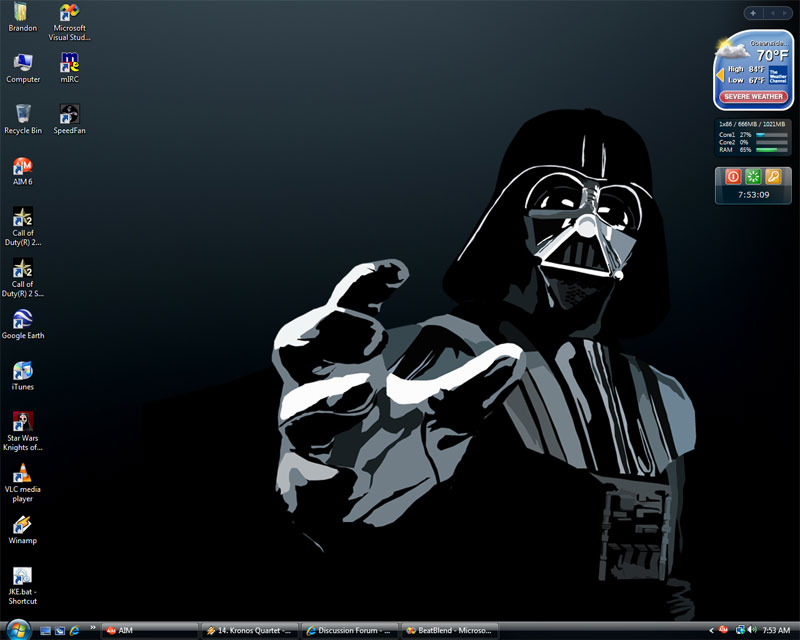Image resolution: width=800 pixels, height=640 pixels.
Task: Show hidden system tray icons
Action: pyautogui.click(x=711, y=631)
